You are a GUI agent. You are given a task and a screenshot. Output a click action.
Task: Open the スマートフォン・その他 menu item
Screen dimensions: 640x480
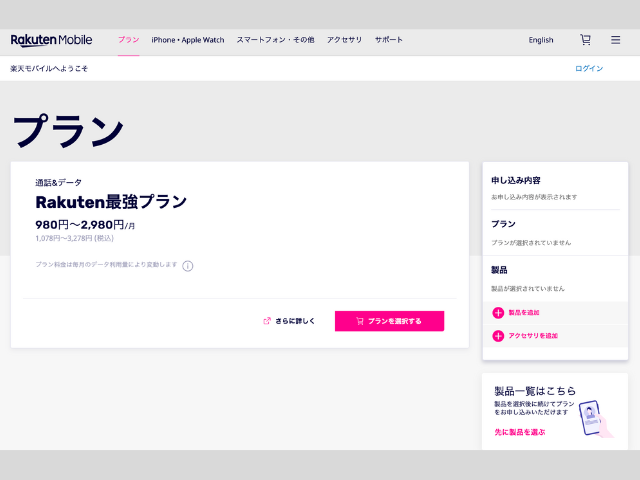(x=276, y=40)
